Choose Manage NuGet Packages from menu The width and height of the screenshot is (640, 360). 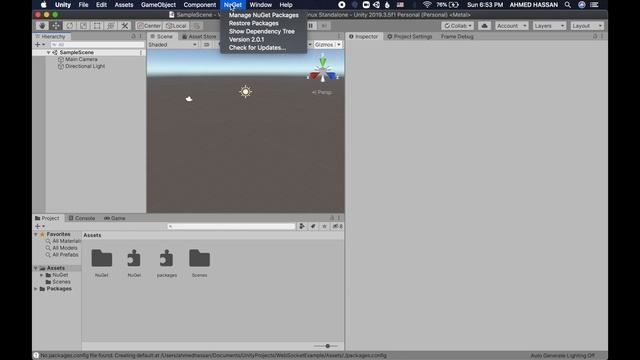(x=264, y=15)
